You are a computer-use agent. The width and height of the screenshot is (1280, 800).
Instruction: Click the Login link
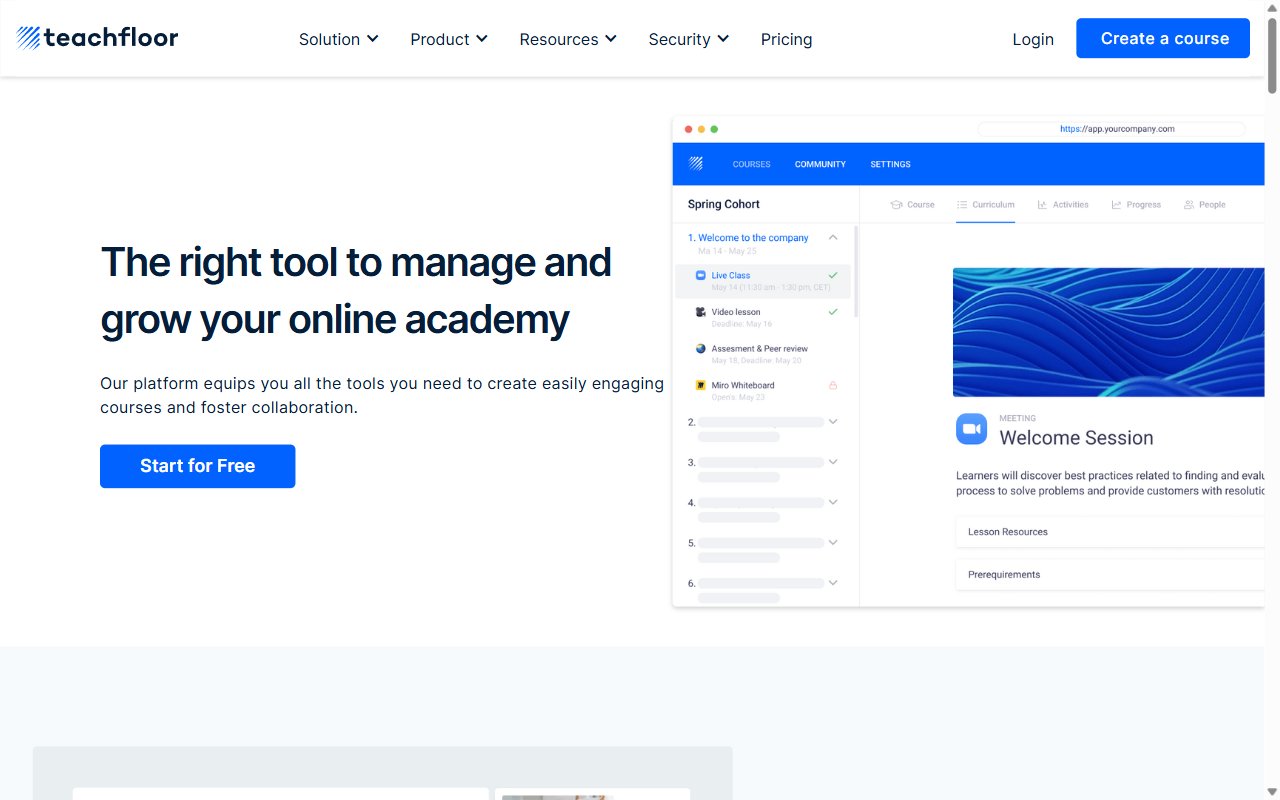[1033, 39]
